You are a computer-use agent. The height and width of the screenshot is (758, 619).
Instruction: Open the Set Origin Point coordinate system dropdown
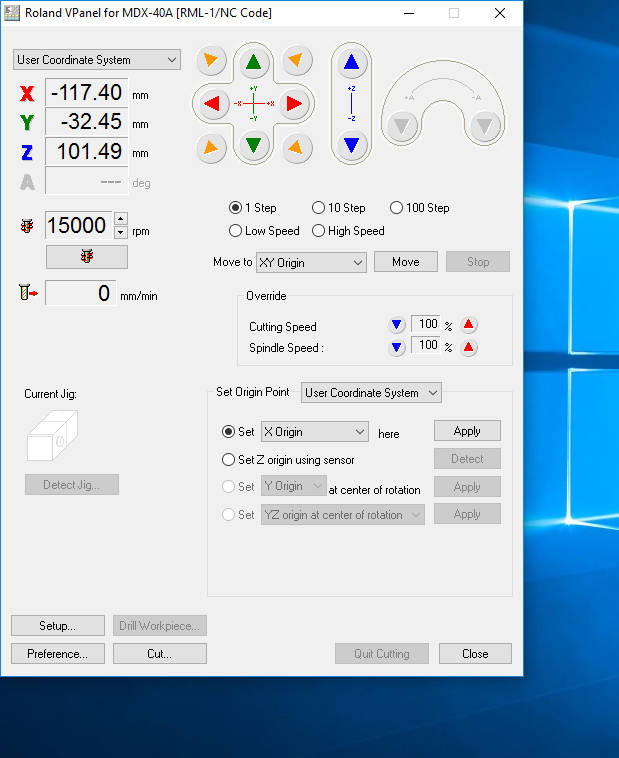(x=371, y=393)
